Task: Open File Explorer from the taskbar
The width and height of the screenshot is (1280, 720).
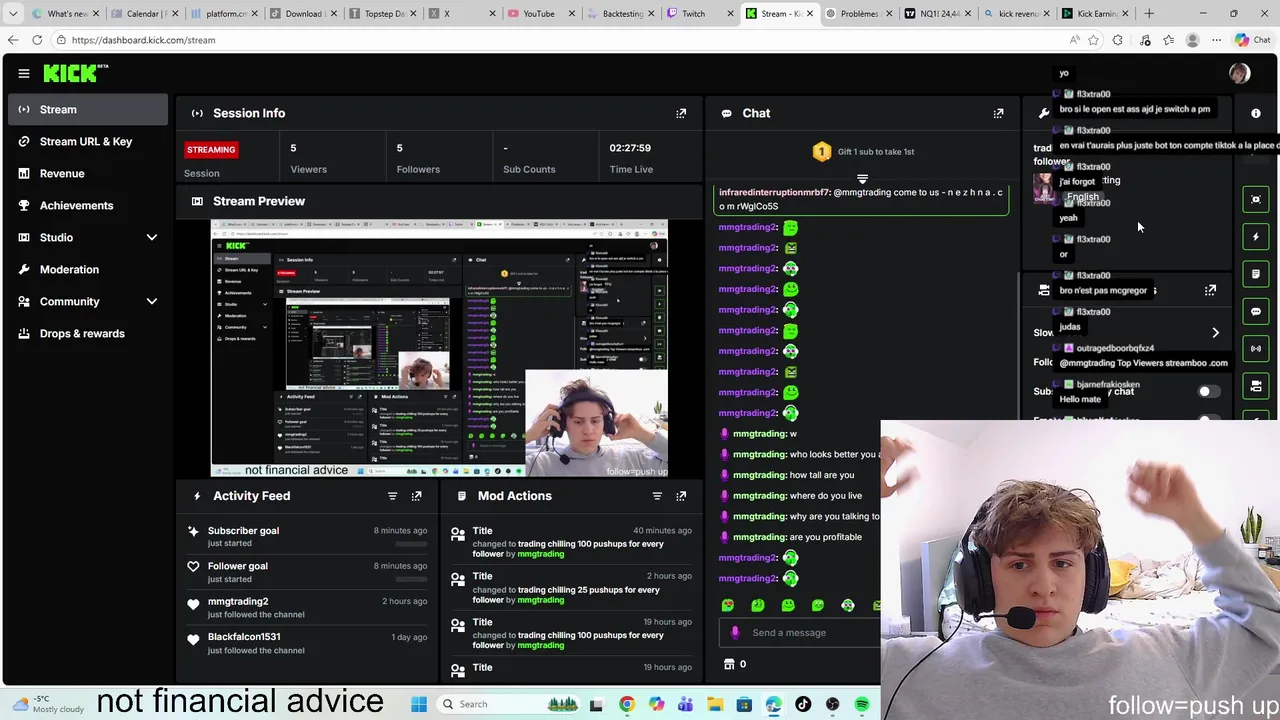Action: 715,704
